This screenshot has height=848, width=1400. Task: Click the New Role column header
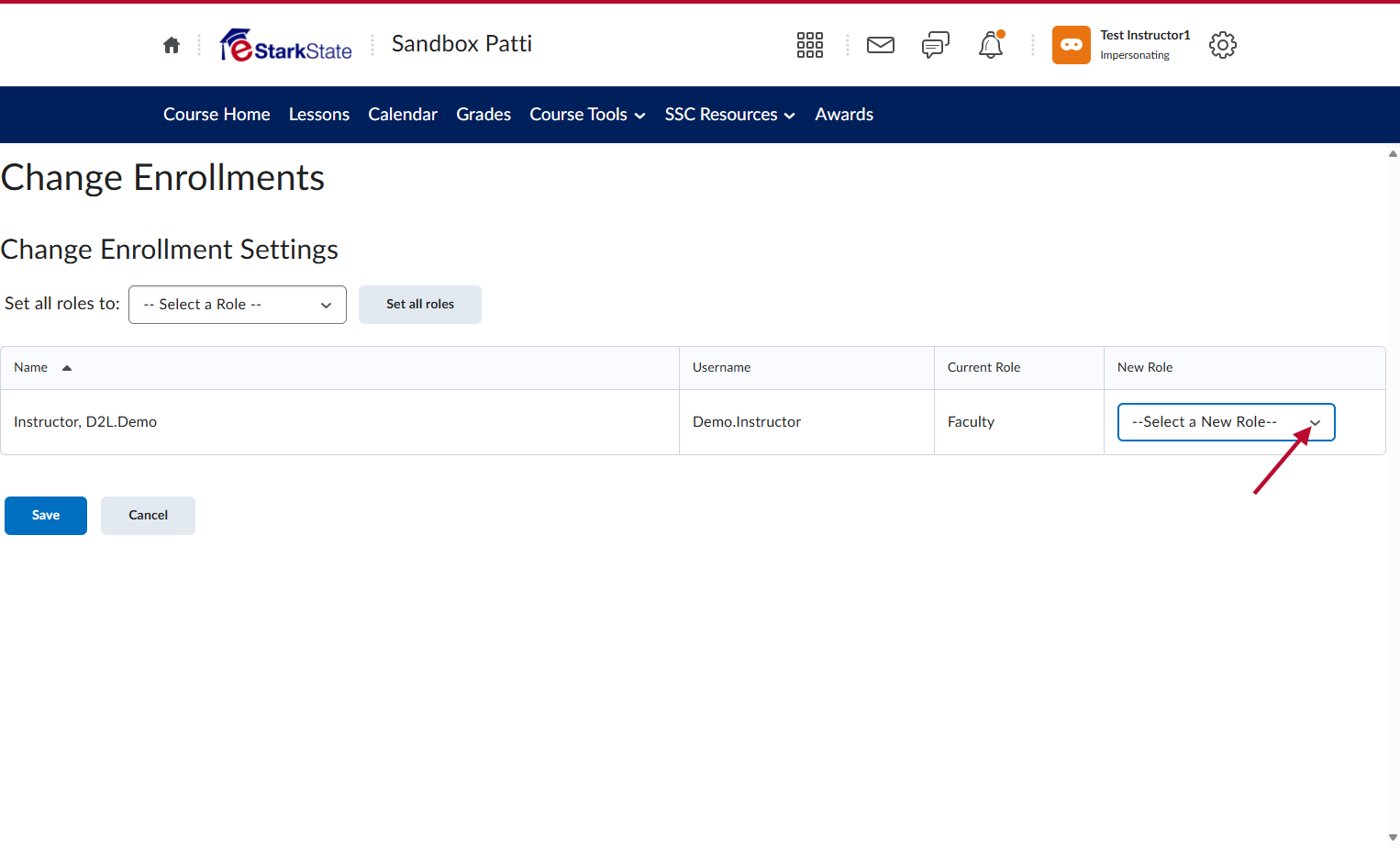tap(1145, 368)
